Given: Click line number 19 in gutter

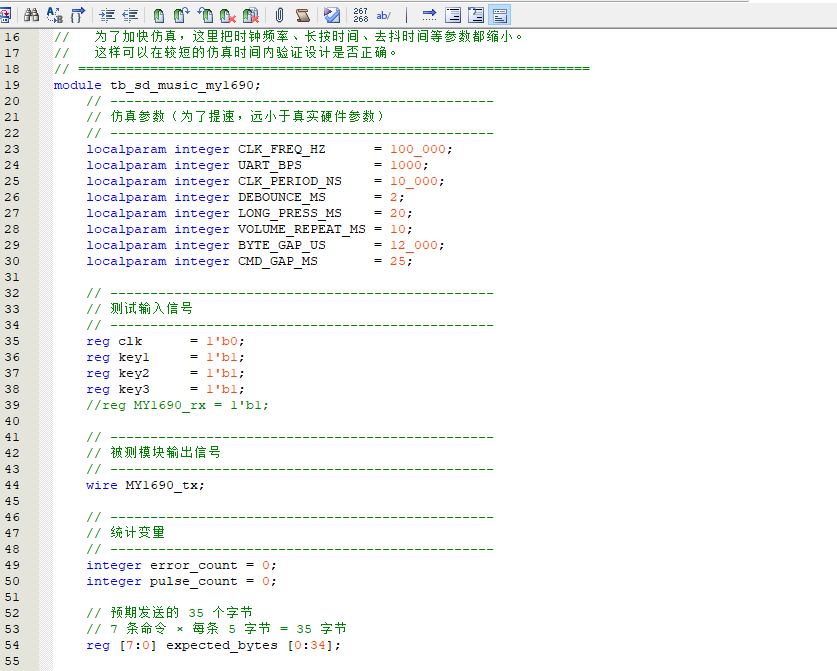Looking at the screenshot, I should point(12,85).
